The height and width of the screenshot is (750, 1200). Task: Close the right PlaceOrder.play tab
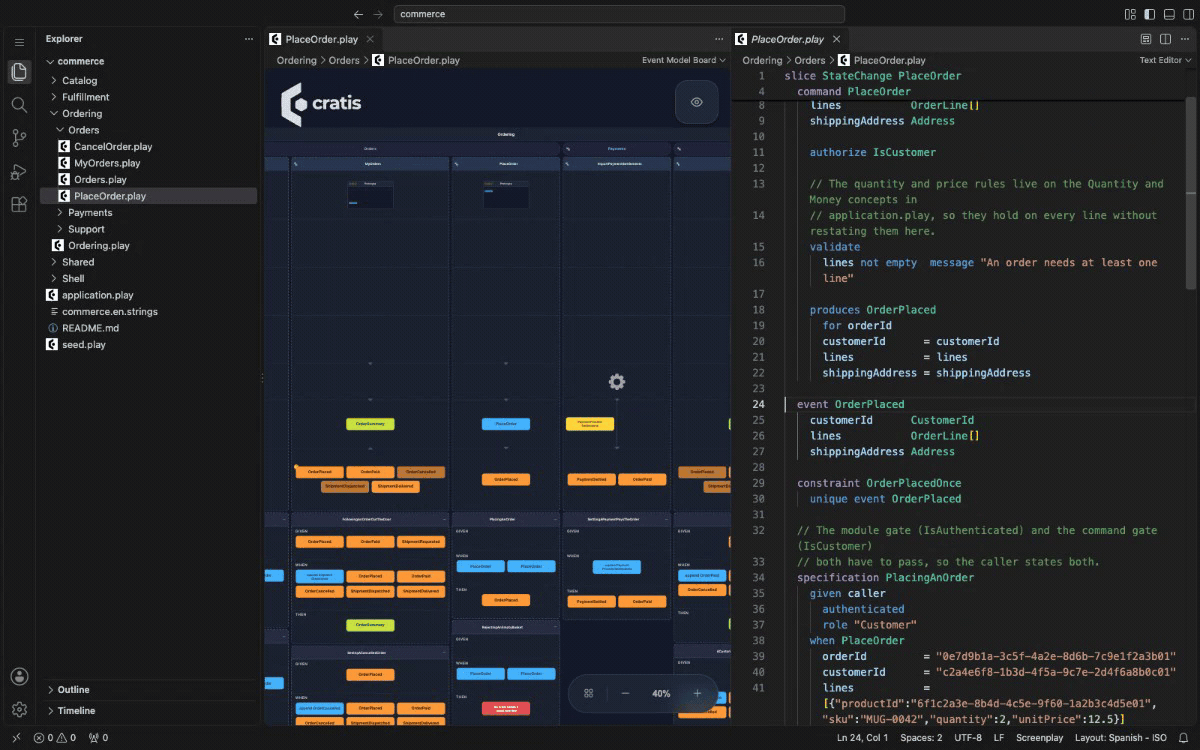[x=836, y=39]
